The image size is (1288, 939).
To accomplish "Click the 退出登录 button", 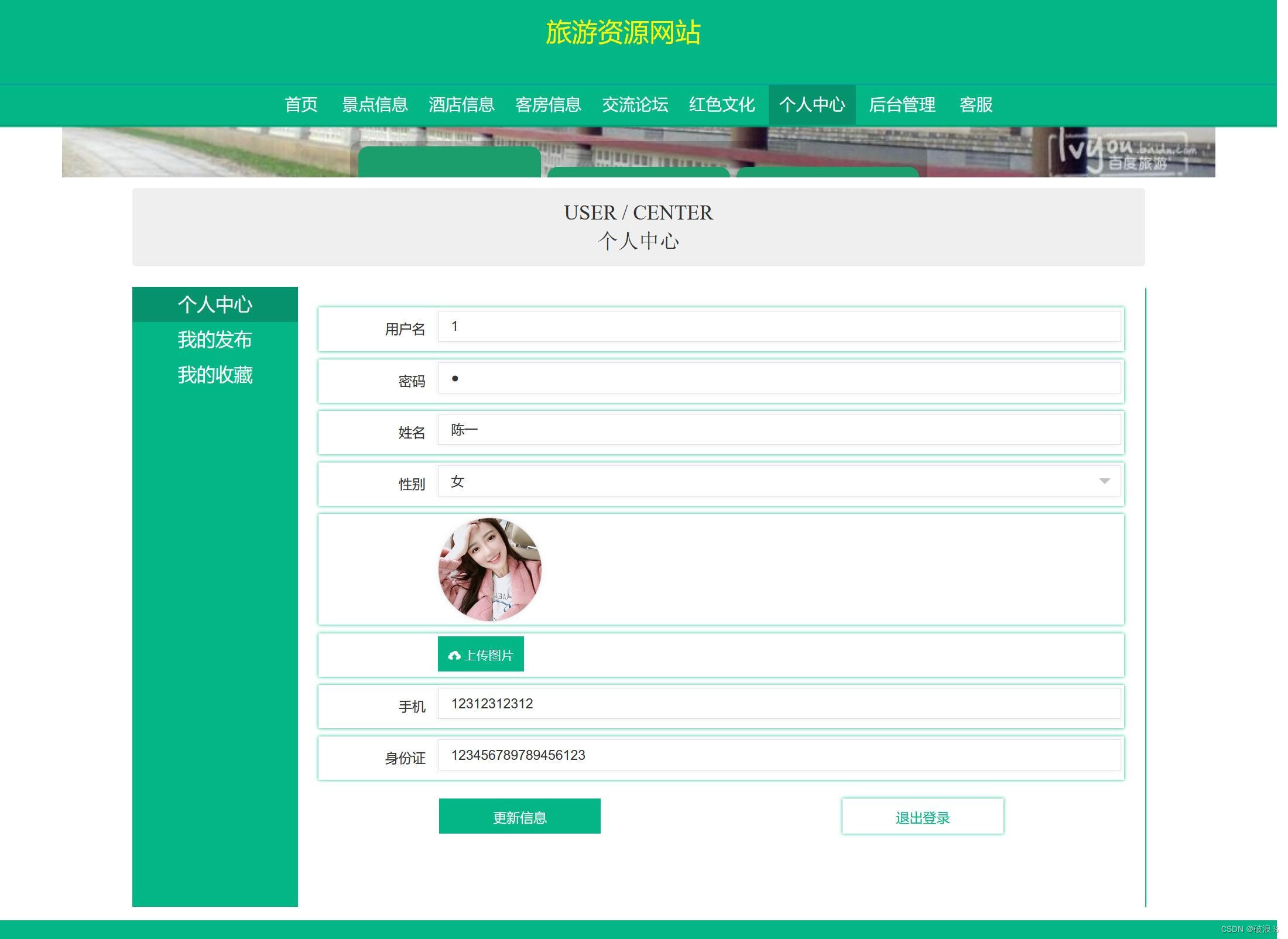I will (x=922, y=817).
